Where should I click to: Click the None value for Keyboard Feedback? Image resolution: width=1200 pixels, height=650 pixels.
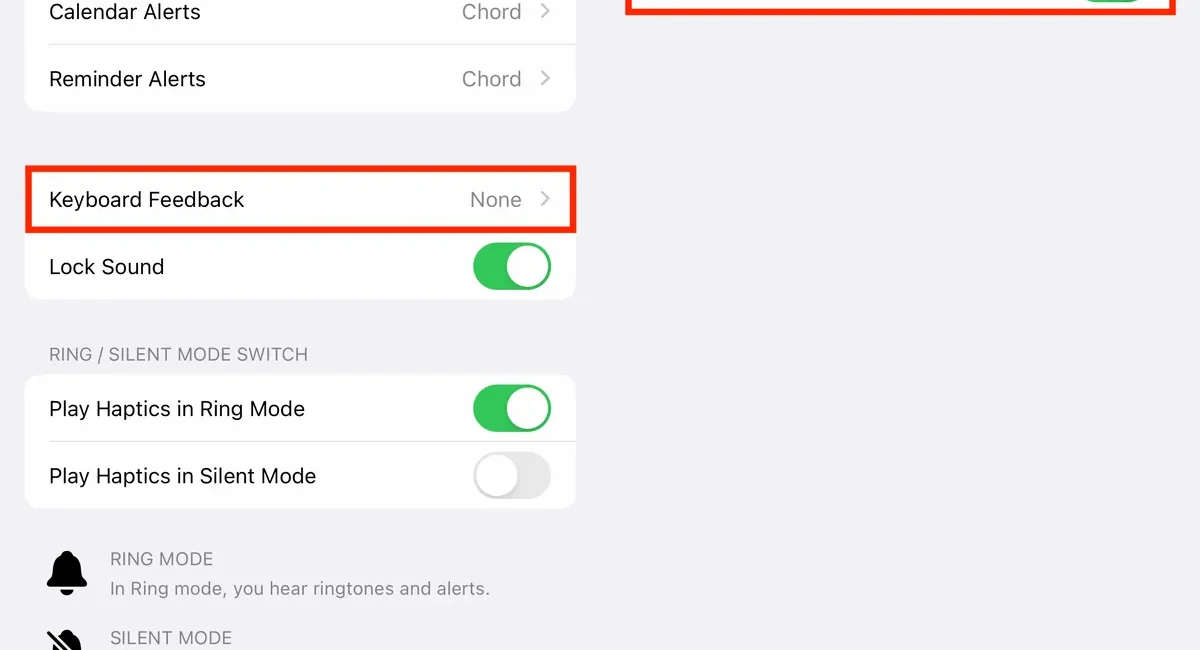click(495, 200)
